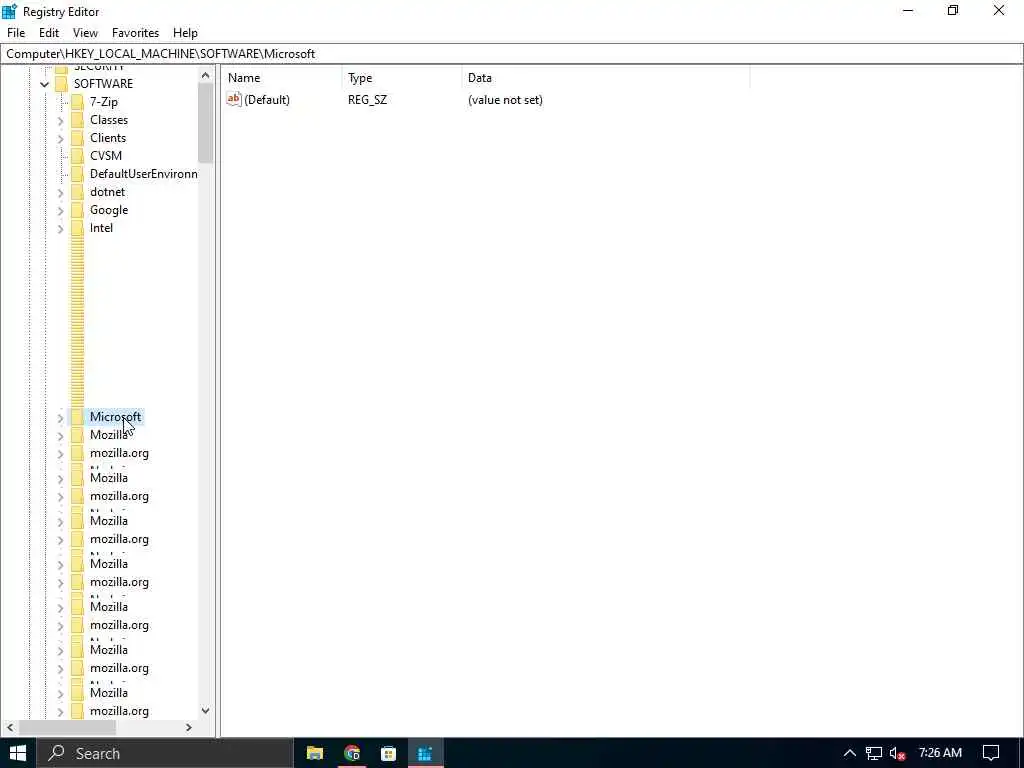Open the Favorites menu
Viewport: 1024px width, 768px height.
point(135,33)
